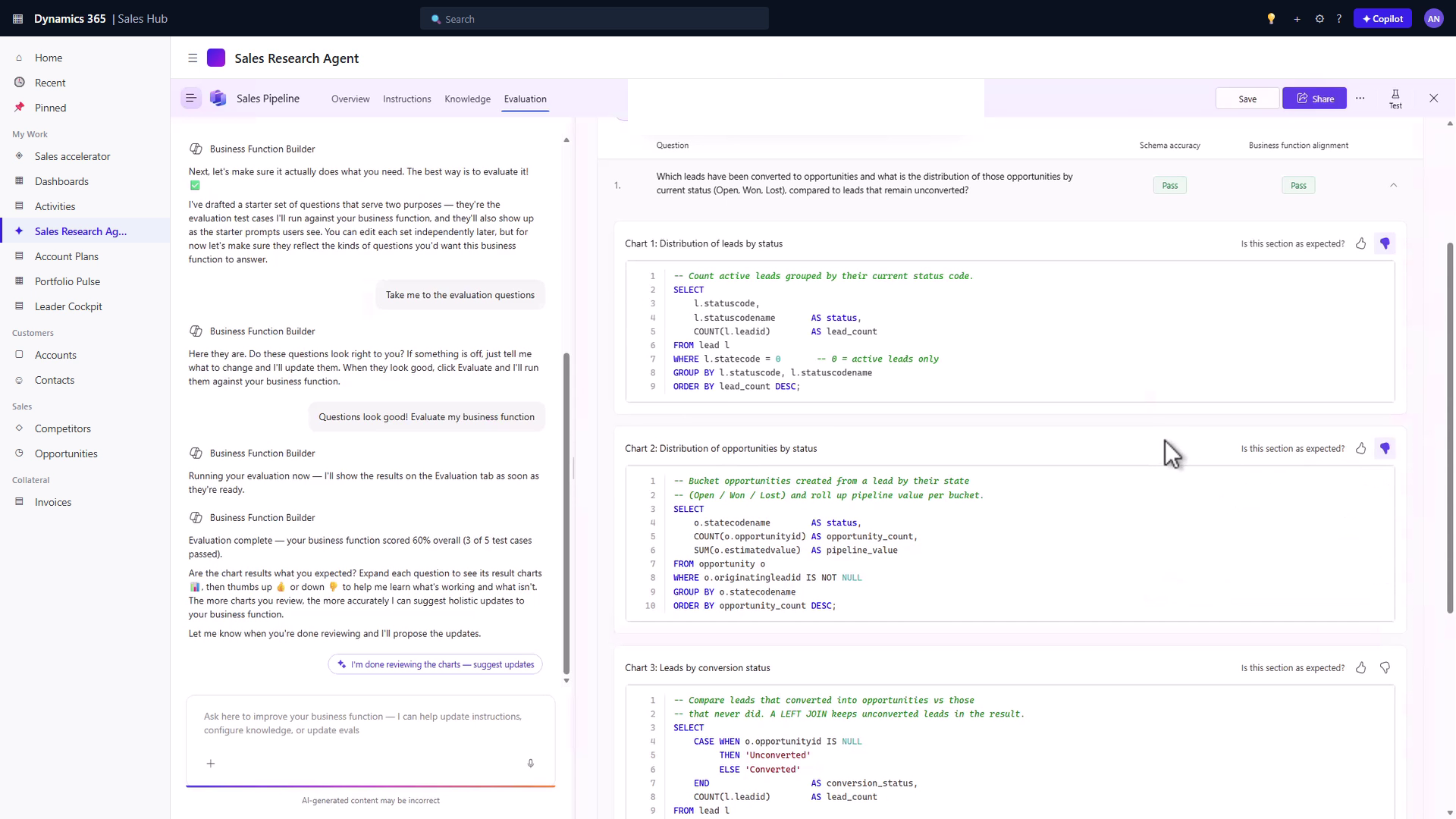Click the lightbulb assistant icon in top bar
This screenshot has width=1456, height=819.
pyautogui.click(x=1271, y=19)
